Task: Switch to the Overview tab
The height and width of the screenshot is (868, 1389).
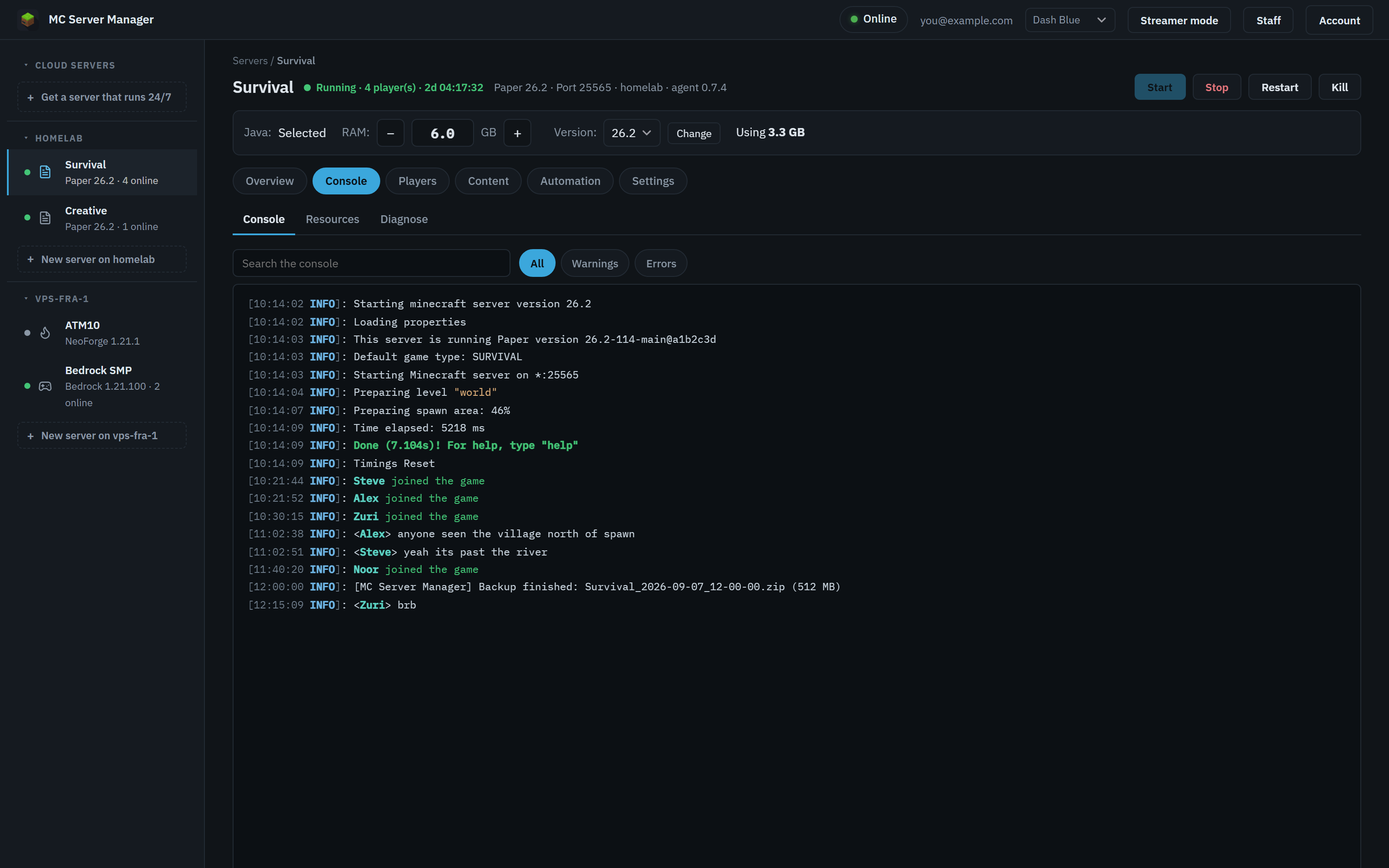Action: 270,181
